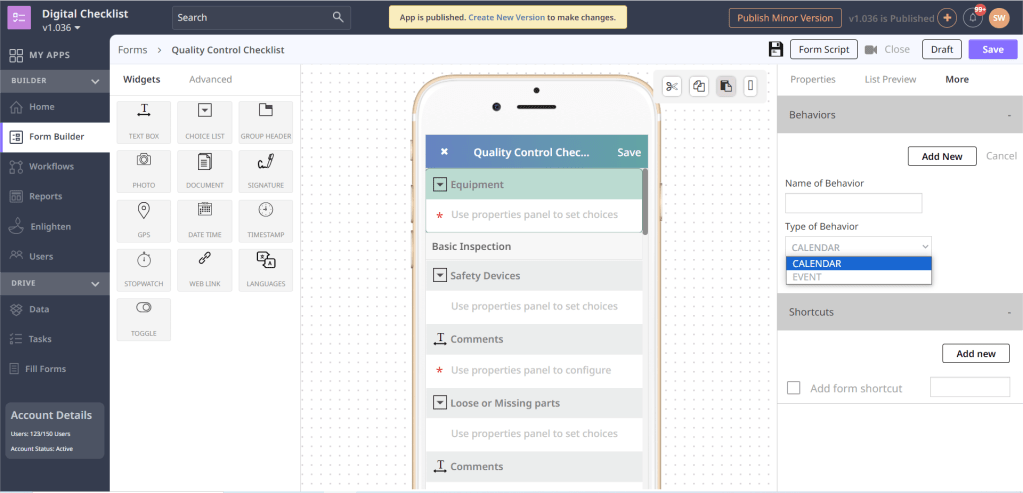1023x493 pixels.
Task: Choose the Stopwatch widget
Action: point(144,260)
